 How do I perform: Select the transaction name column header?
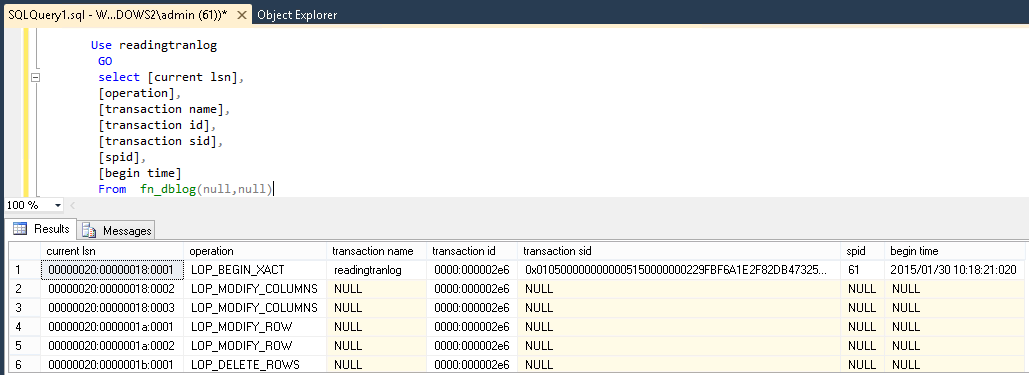click(x=377, y=251)
